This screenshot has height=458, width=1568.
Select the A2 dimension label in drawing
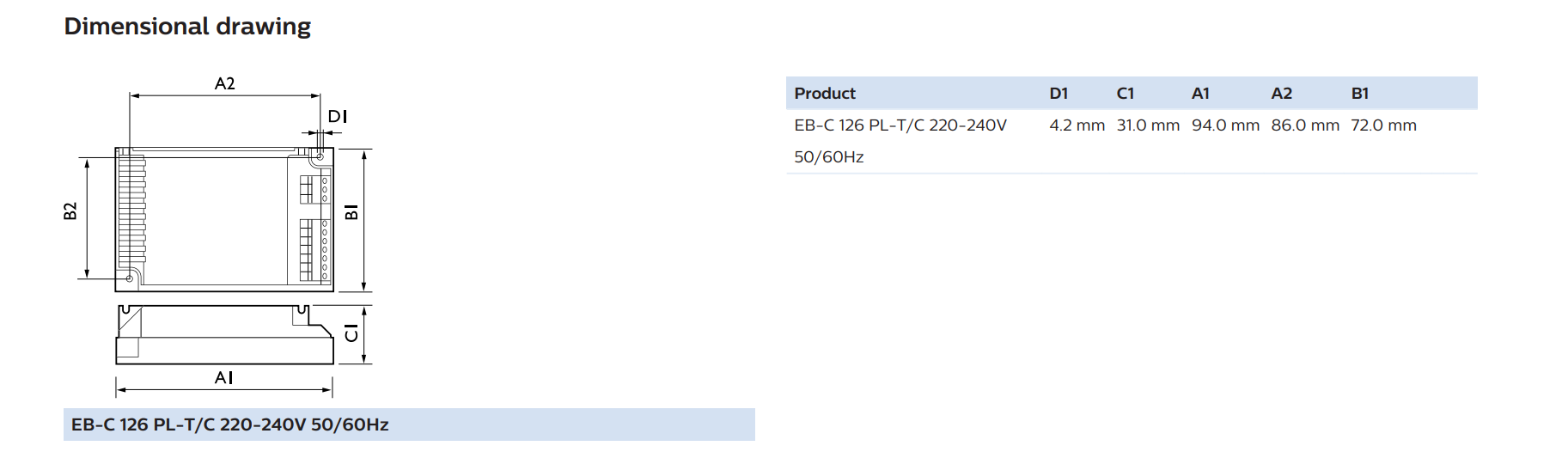click(x=224, y=83)
